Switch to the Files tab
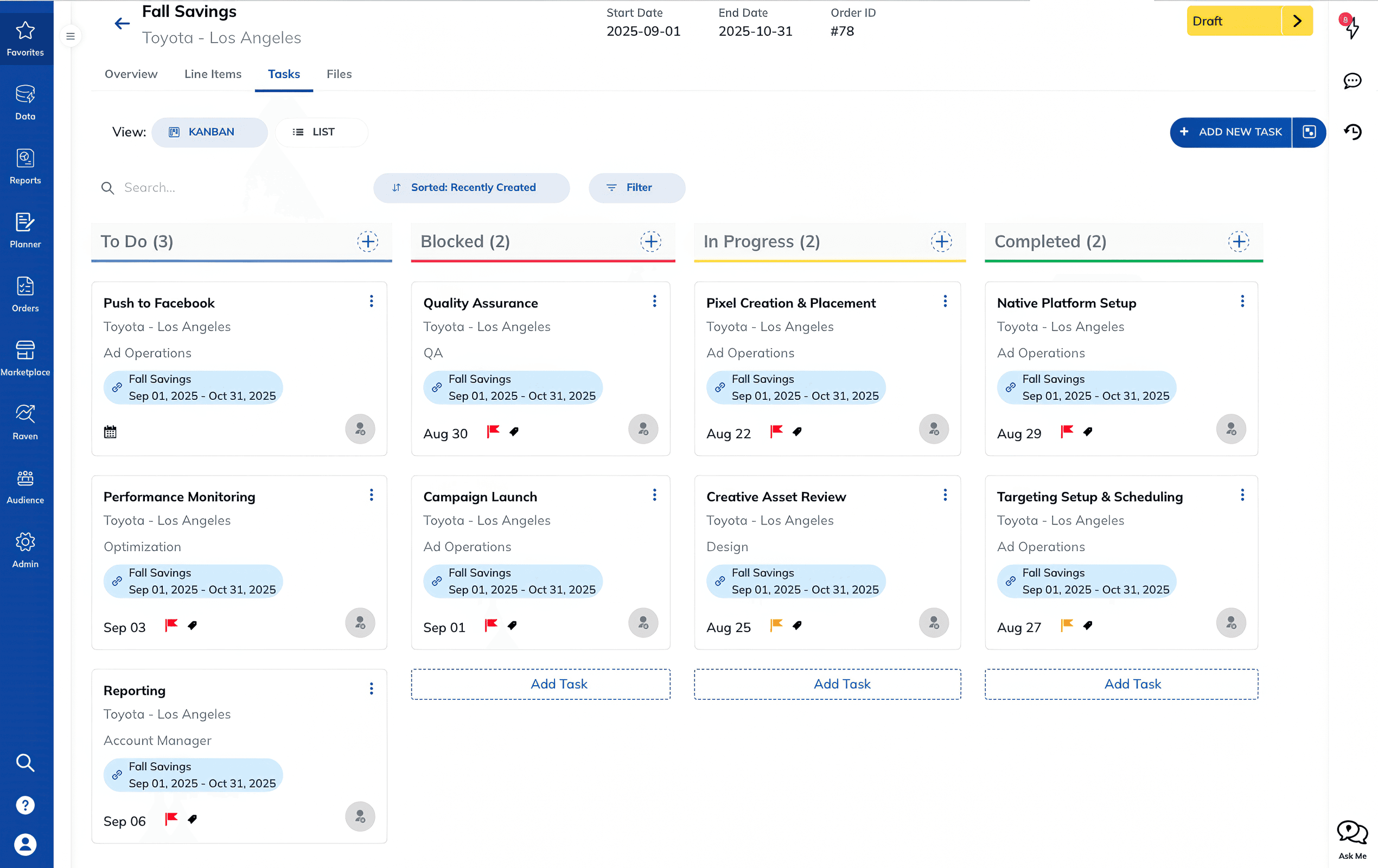 pyautogui.click(x=339, y=74)
